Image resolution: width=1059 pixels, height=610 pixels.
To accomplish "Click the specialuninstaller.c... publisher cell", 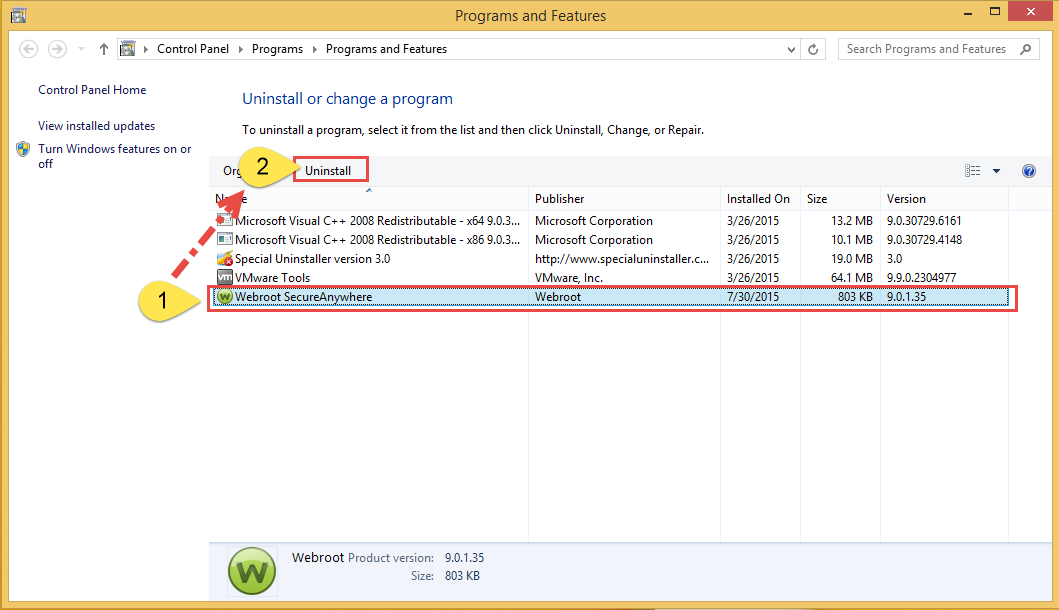I will 622,259.
